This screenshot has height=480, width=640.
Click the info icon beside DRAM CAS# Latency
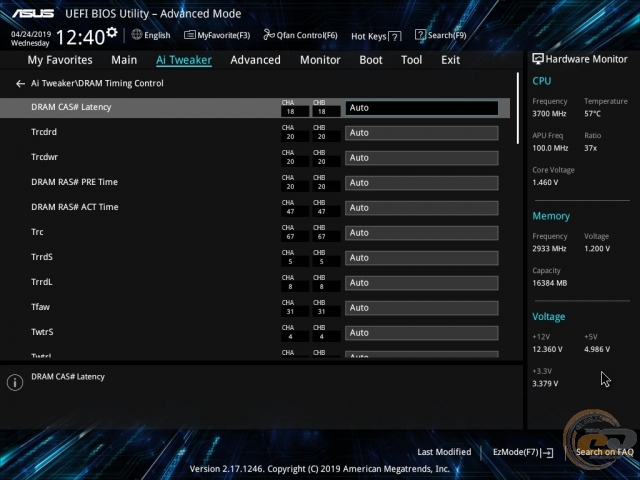coord(15,382)
